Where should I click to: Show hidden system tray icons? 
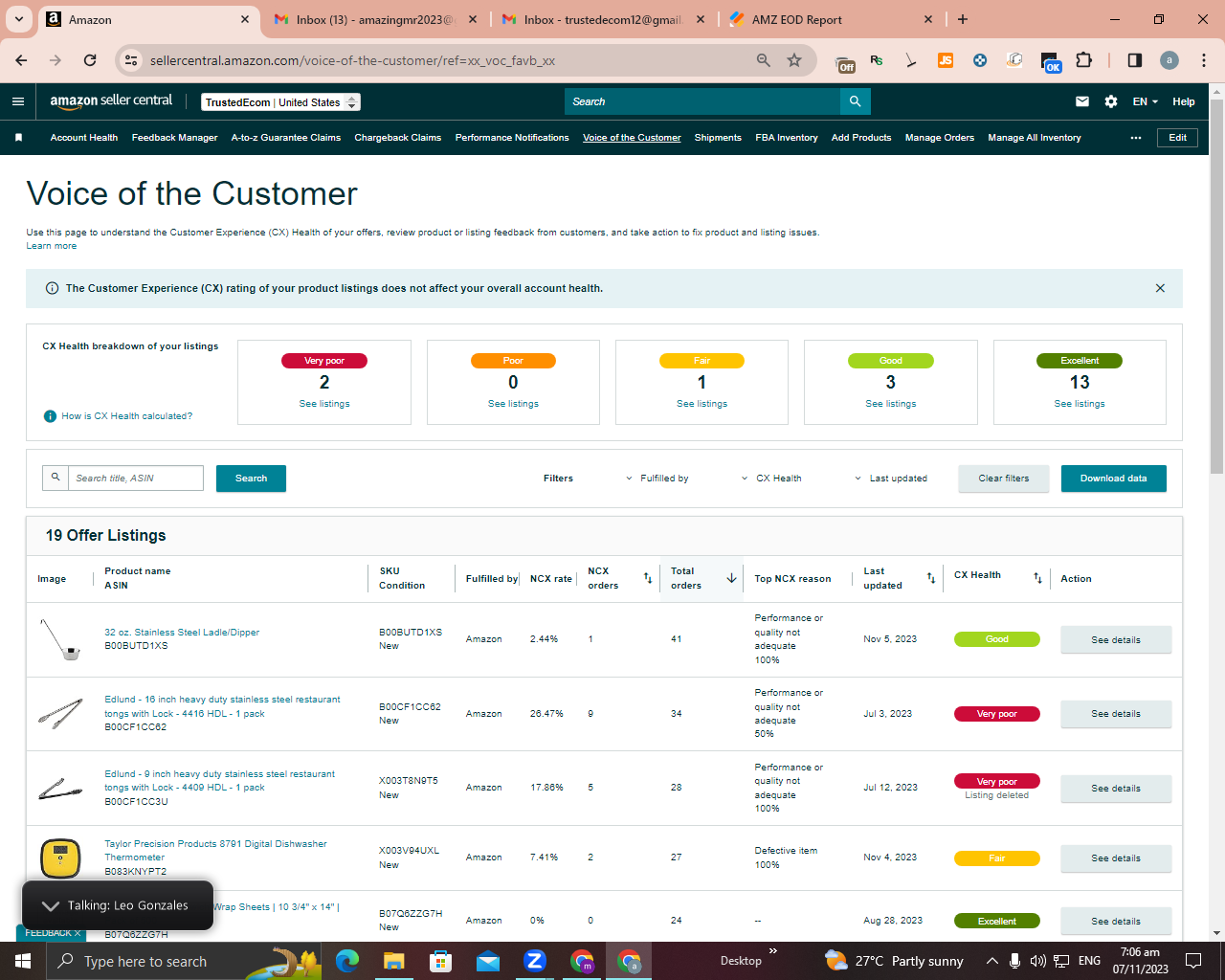(992, 961)
